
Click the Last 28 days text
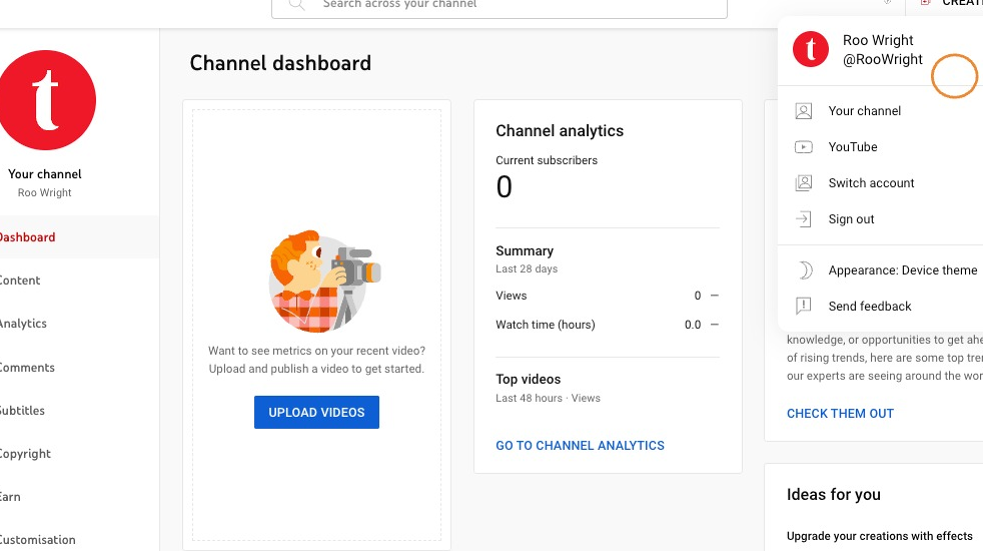[527, 269]
